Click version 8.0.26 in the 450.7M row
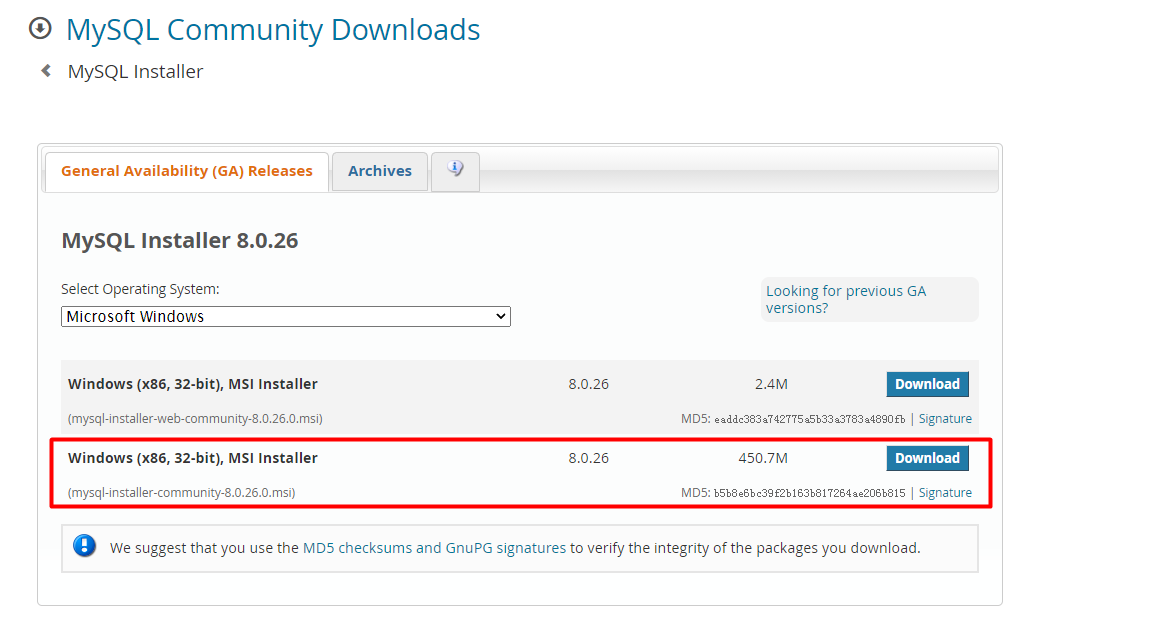This screenshot has width=1161, height=622. [x=589, y=458]
